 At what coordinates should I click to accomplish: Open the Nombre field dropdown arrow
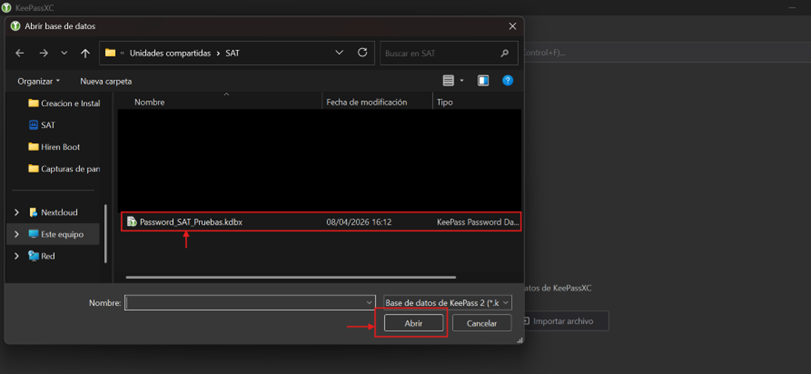pyautogui.click(x=369, y=303)
